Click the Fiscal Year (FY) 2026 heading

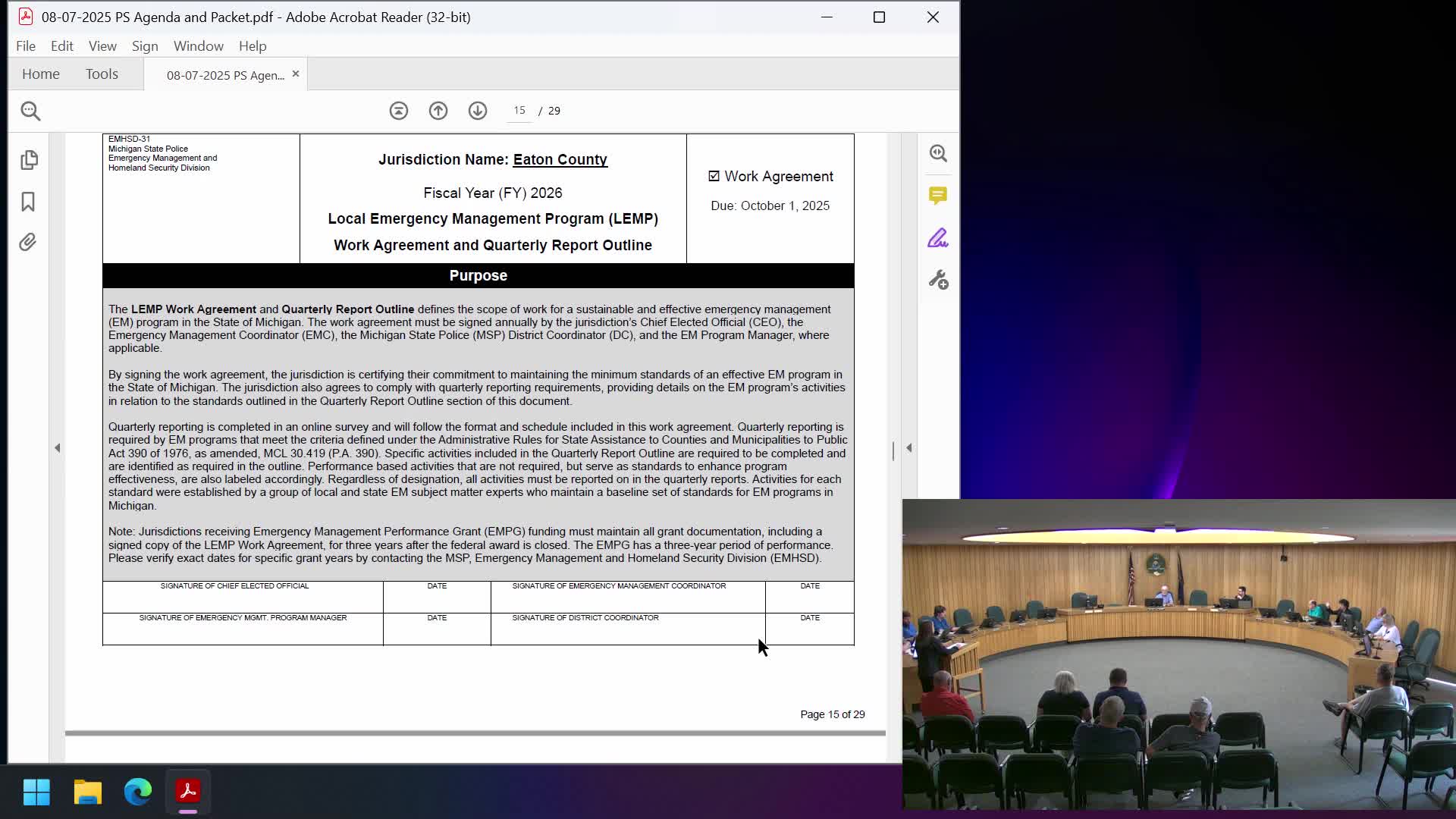(493, 193)
